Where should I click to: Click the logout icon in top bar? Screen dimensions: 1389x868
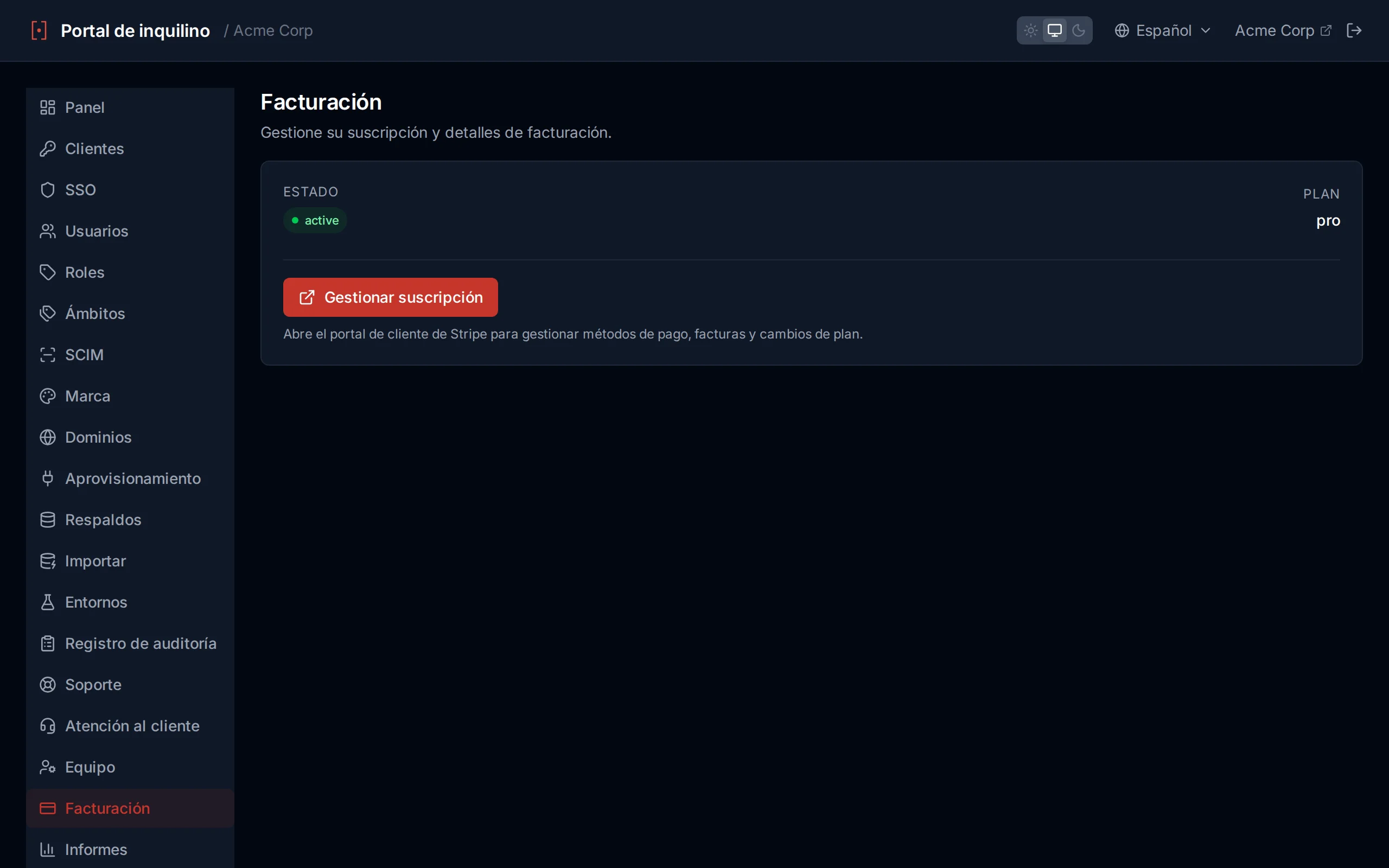coord(1354,30)
